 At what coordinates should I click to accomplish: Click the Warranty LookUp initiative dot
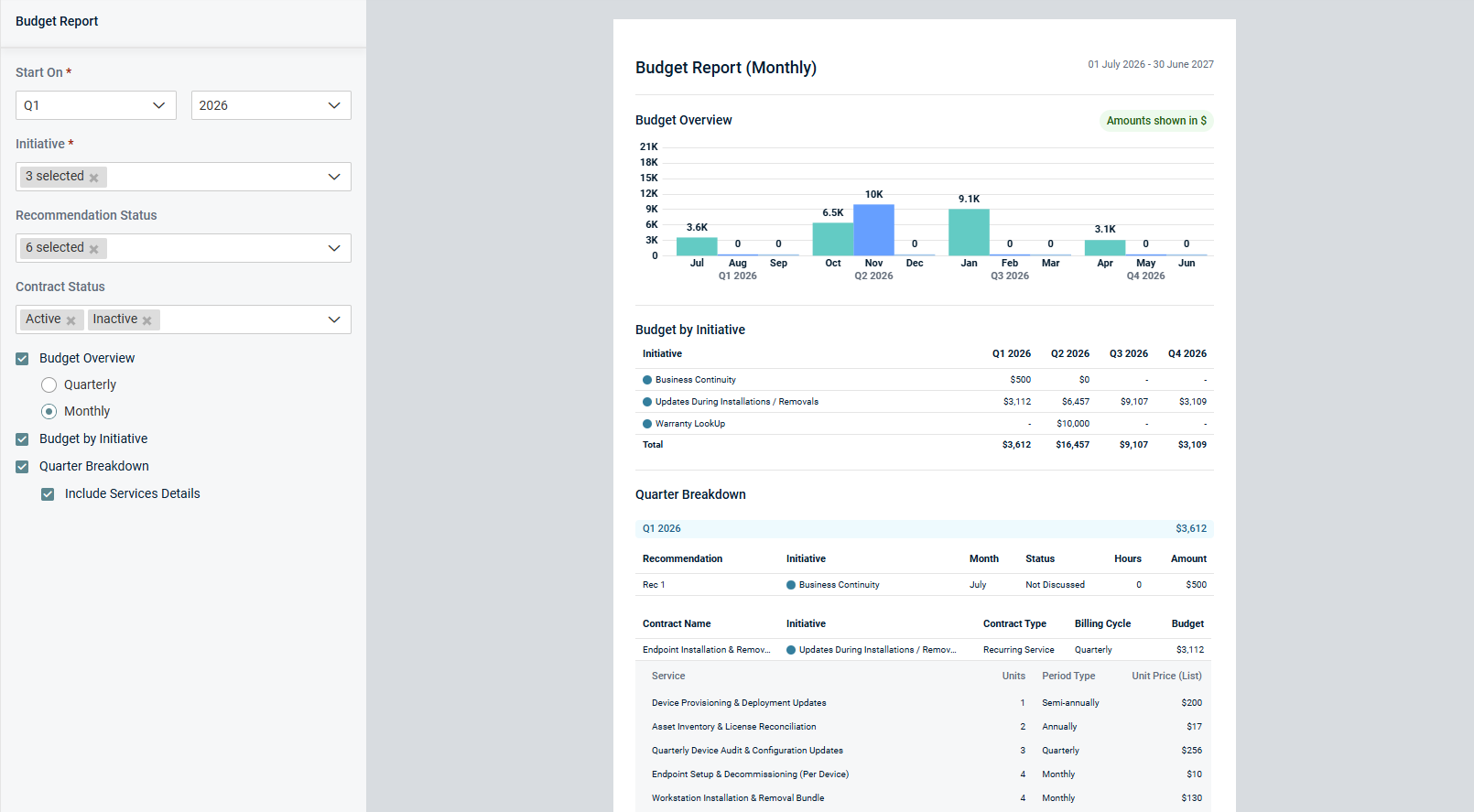647,424
